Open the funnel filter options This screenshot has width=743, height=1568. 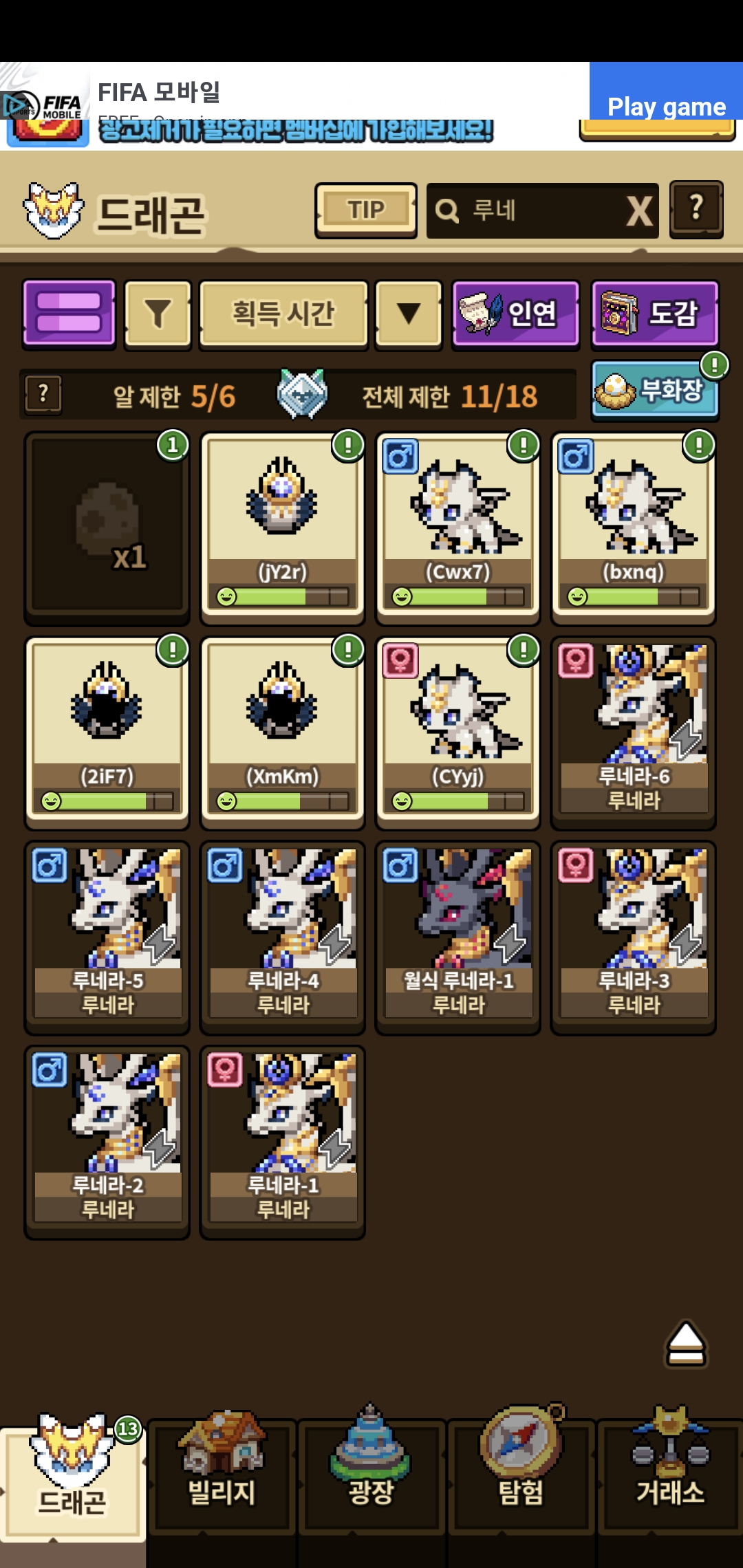[x=158, y=314]
